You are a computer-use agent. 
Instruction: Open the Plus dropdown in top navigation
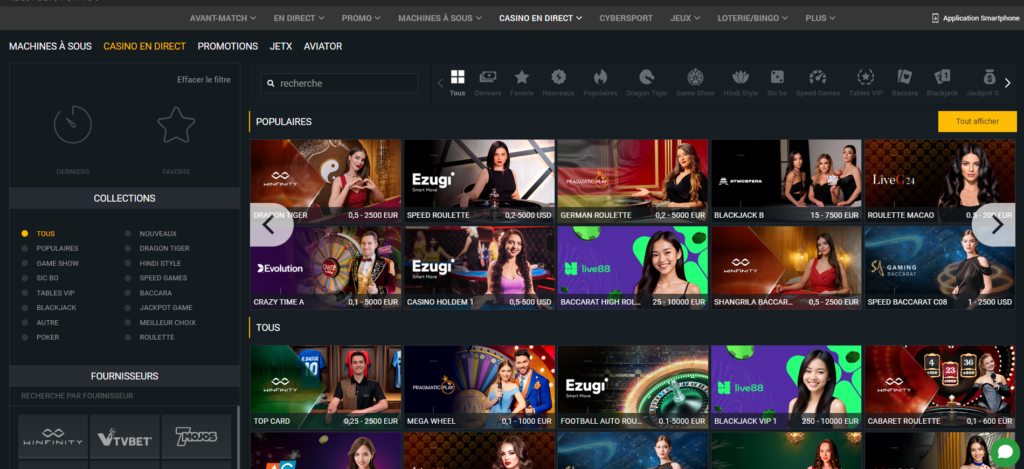[x=820, y=18]
